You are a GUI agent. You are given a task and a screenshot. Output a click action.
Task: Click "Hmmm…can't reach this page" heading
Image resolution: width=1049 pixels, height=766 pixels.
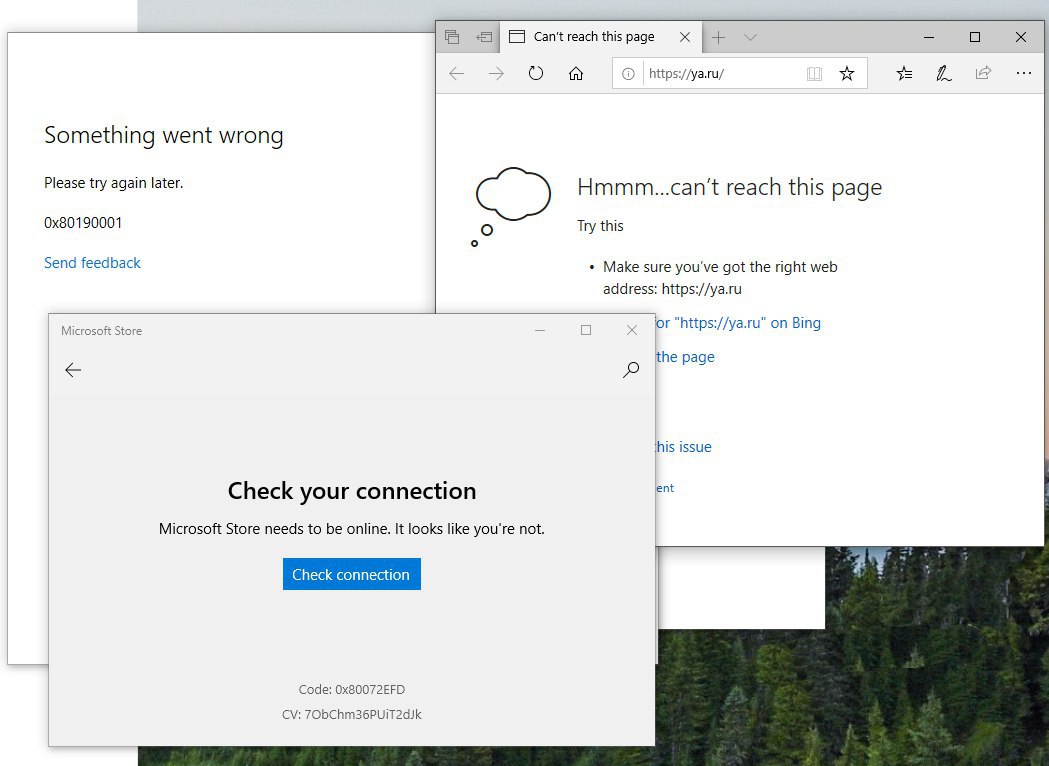[730, 187]
